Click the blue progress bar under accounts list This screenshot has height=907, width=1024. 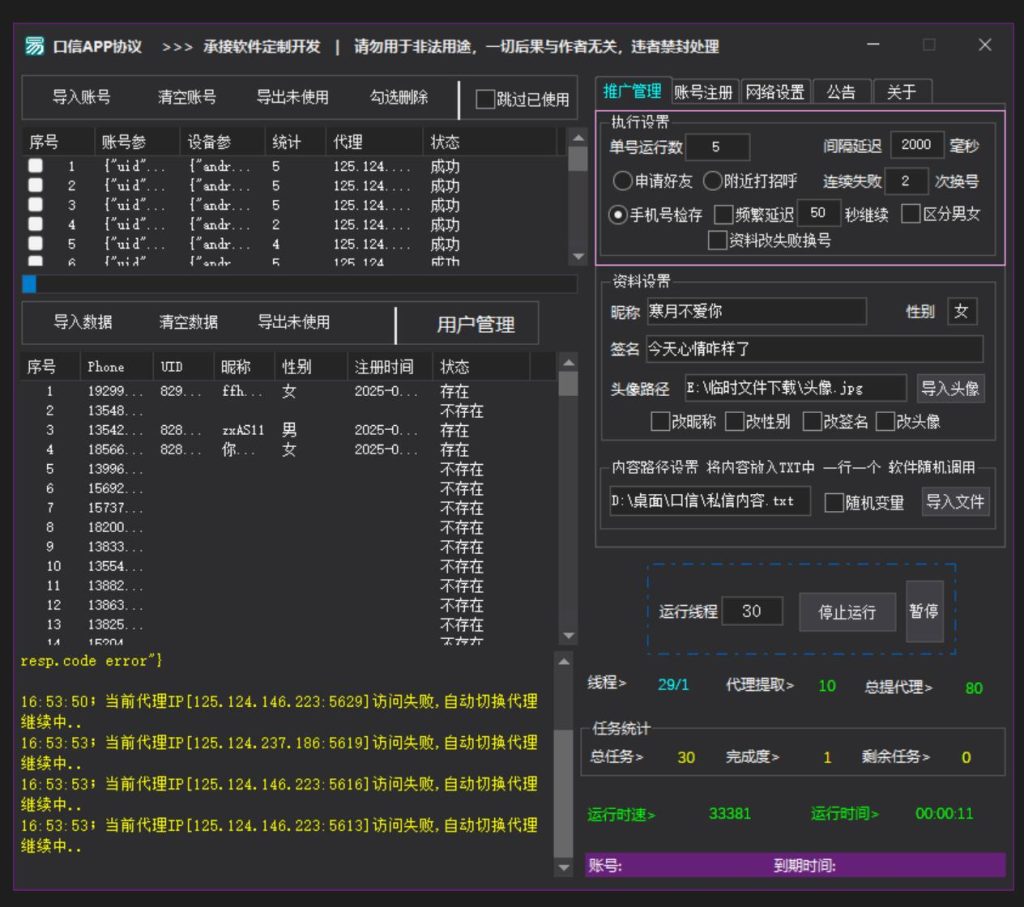pyautogui.click(x=29, y=284)
